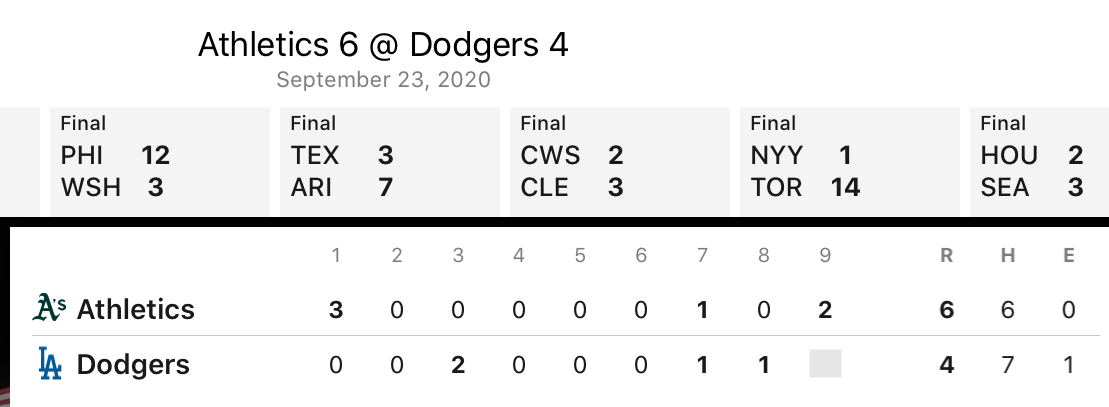This screenshot has height=407, width=1109.
Task: Select the E errors column header
Action: (x=1069, y=256)
